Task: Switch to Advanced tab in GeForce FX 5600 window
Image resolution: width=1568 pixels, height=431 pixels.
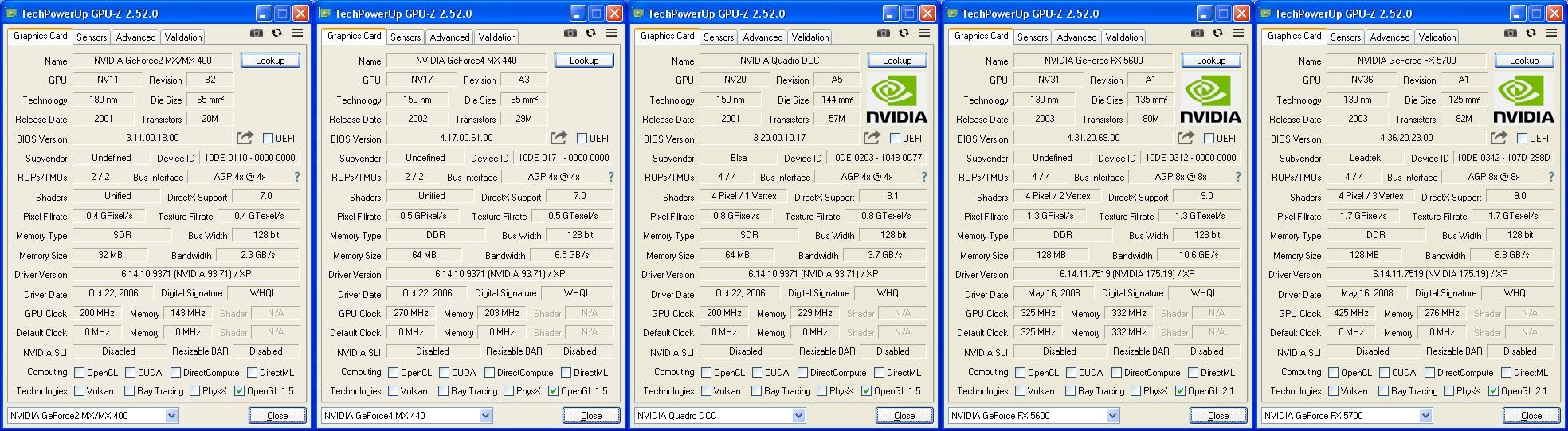Action: pos(1076,37)
